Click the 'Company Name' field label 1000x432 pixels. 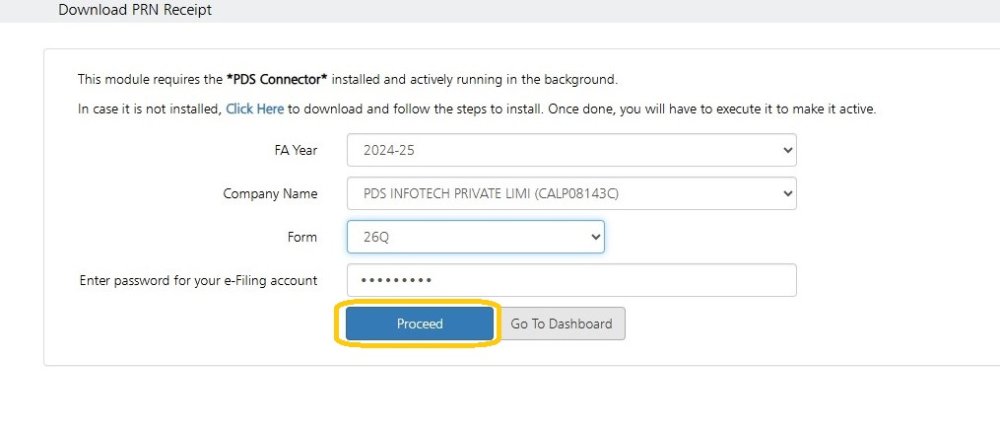tap(270, 194)
